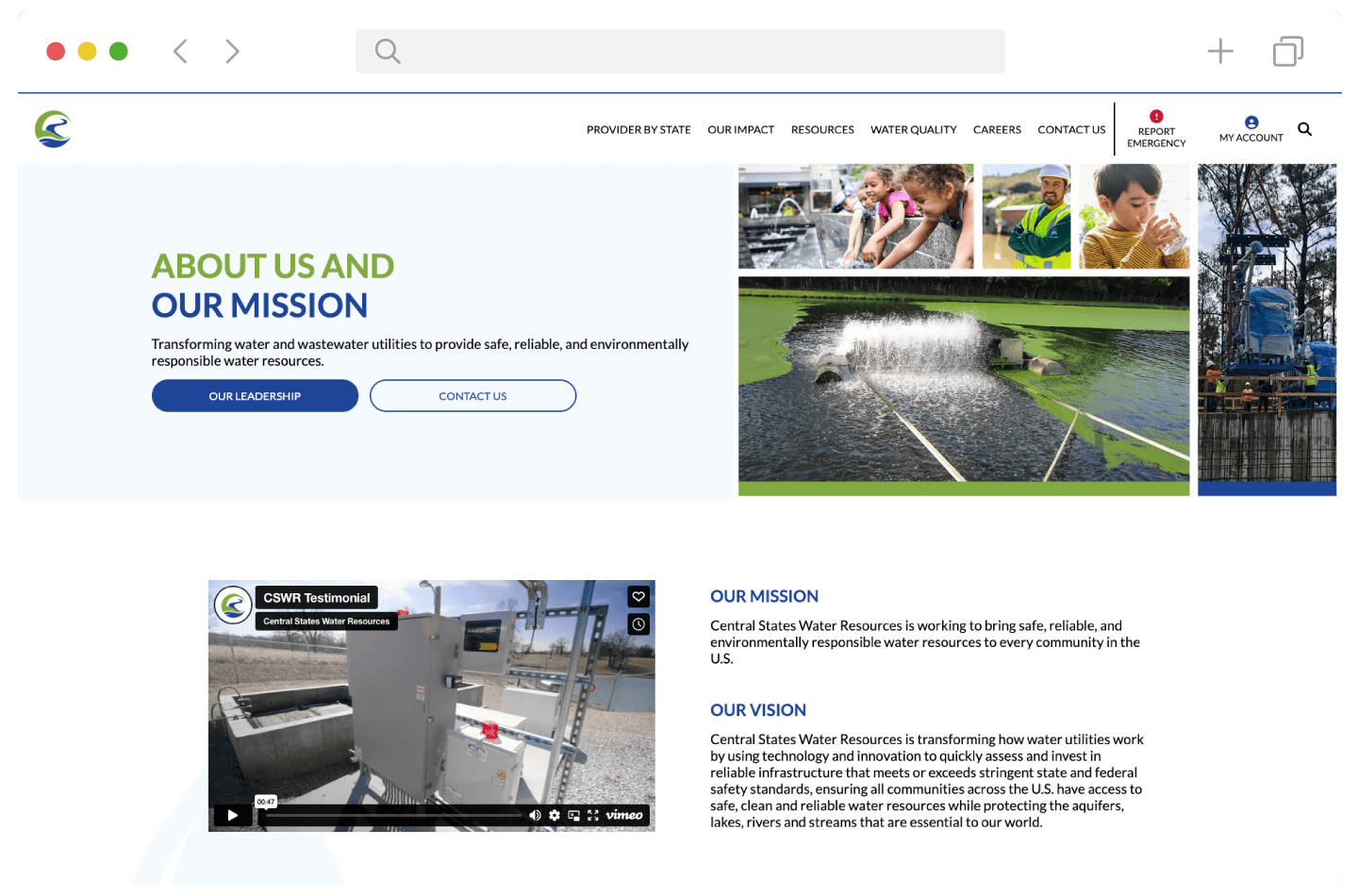Click the Central States Water Resources logo

tap(54, 129)
